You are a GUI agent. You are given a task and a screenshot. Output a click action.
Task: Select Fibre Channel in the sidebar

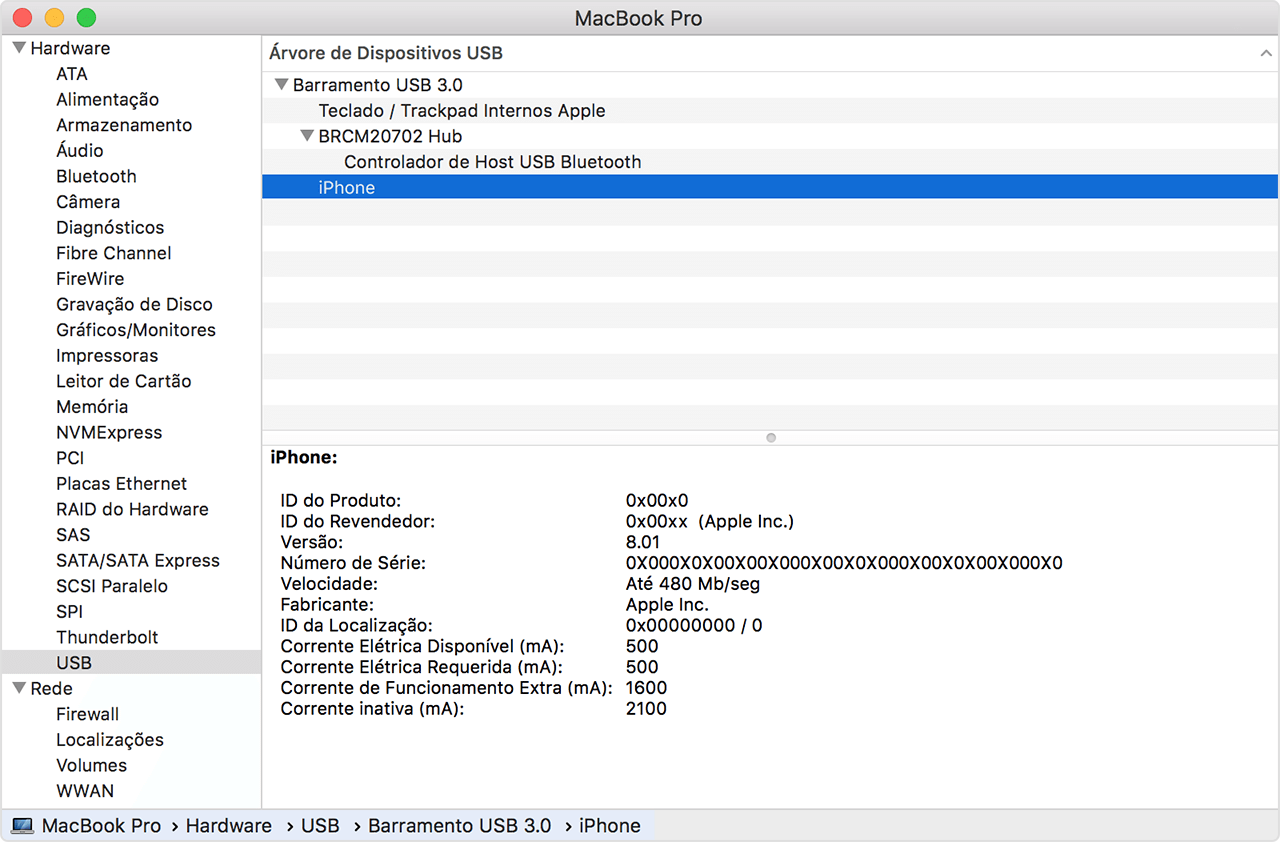point(114,253)
